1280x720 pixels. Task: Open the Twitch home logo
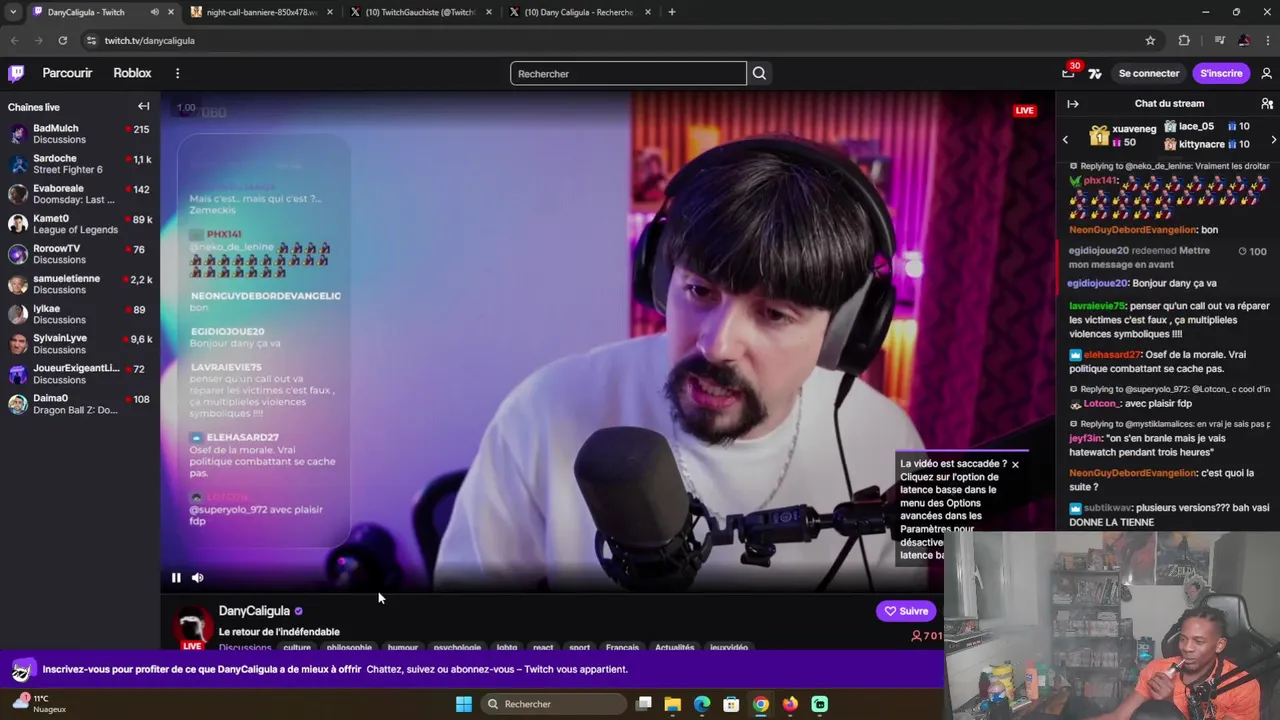pos(16,73)
